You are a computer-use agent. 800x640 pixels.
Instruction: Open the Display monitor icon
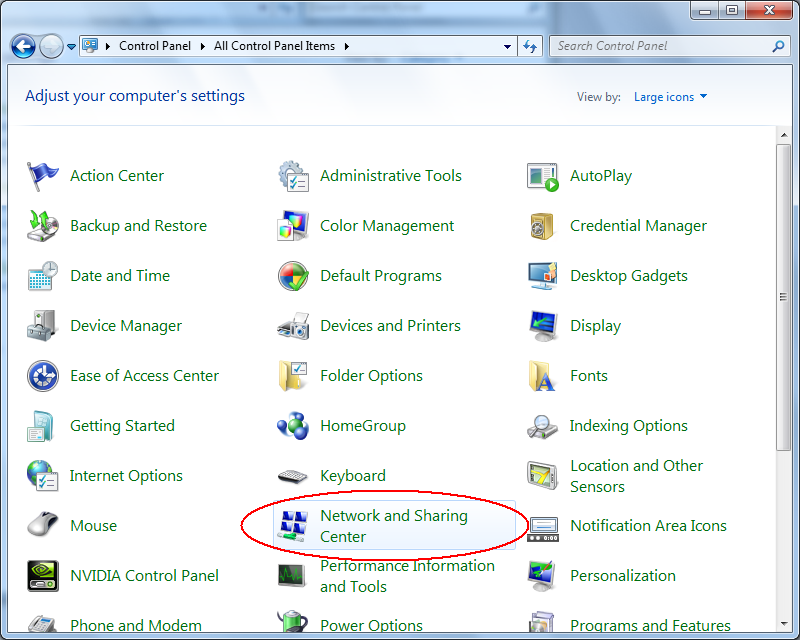(543, 326)
